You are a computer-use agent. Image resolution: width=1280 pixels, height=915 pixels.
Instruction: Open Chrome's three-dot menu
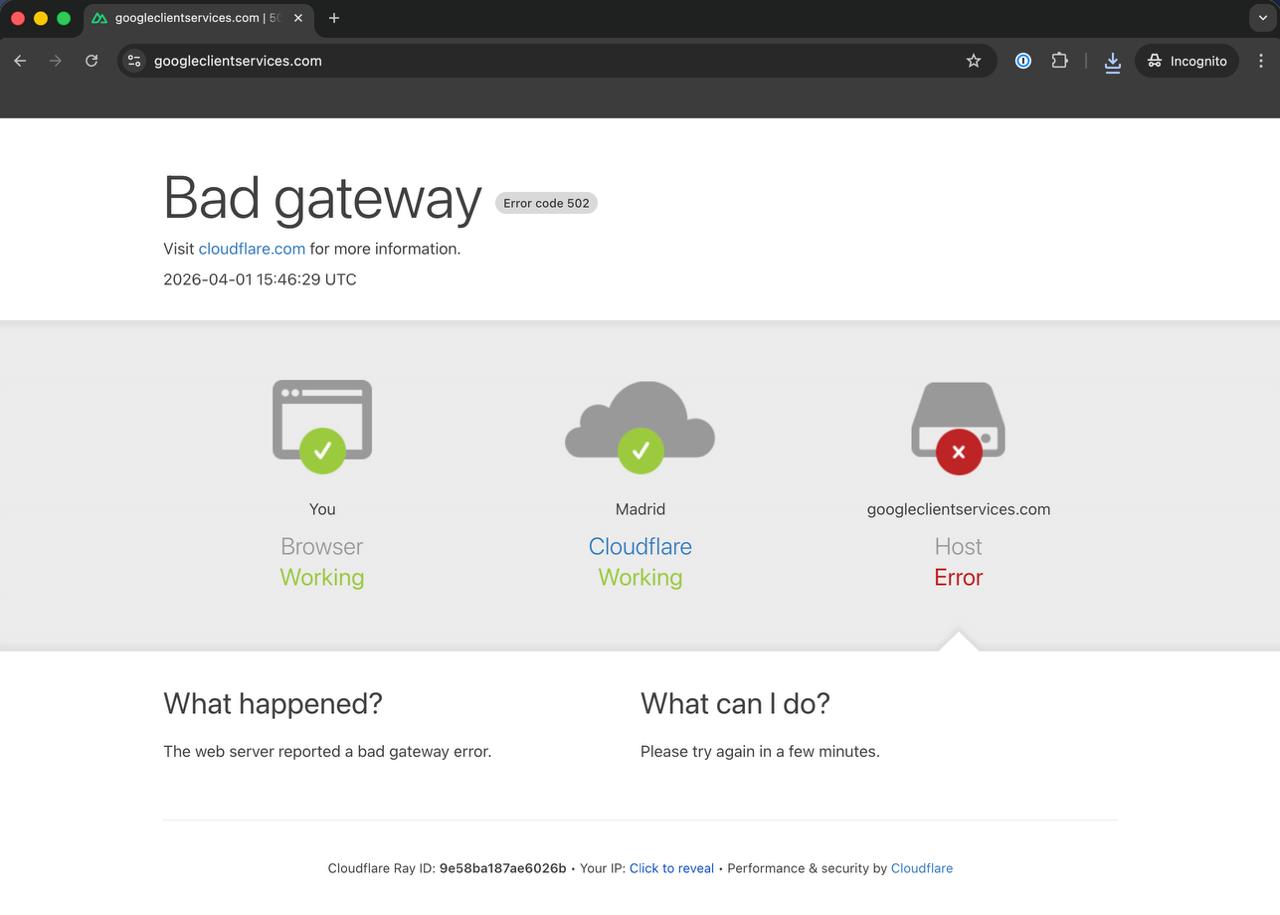tap(1261, 60)
